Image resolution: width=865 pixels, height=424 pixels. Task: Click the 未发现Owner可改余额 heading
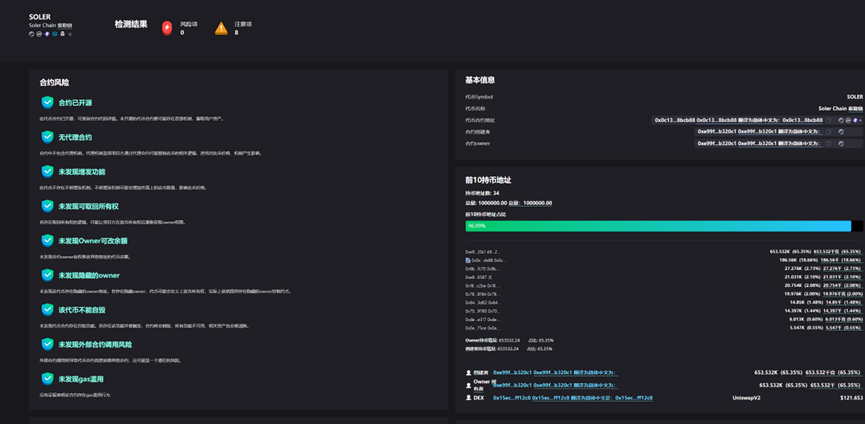tap(93, 241)
